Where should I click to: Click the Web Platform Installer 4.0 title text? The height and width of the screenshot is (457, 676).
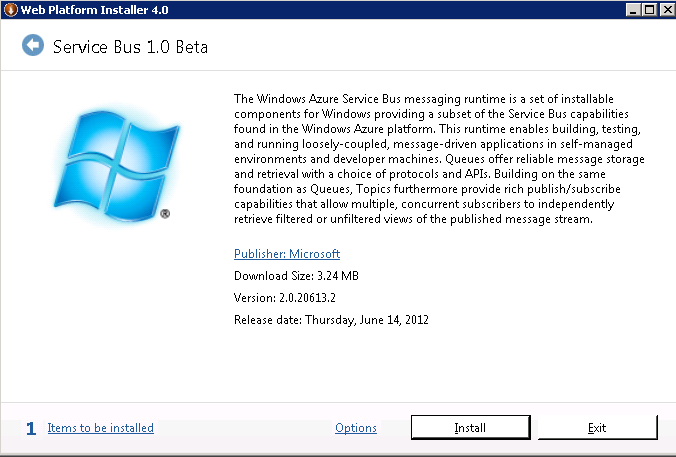tap(94, 9)
